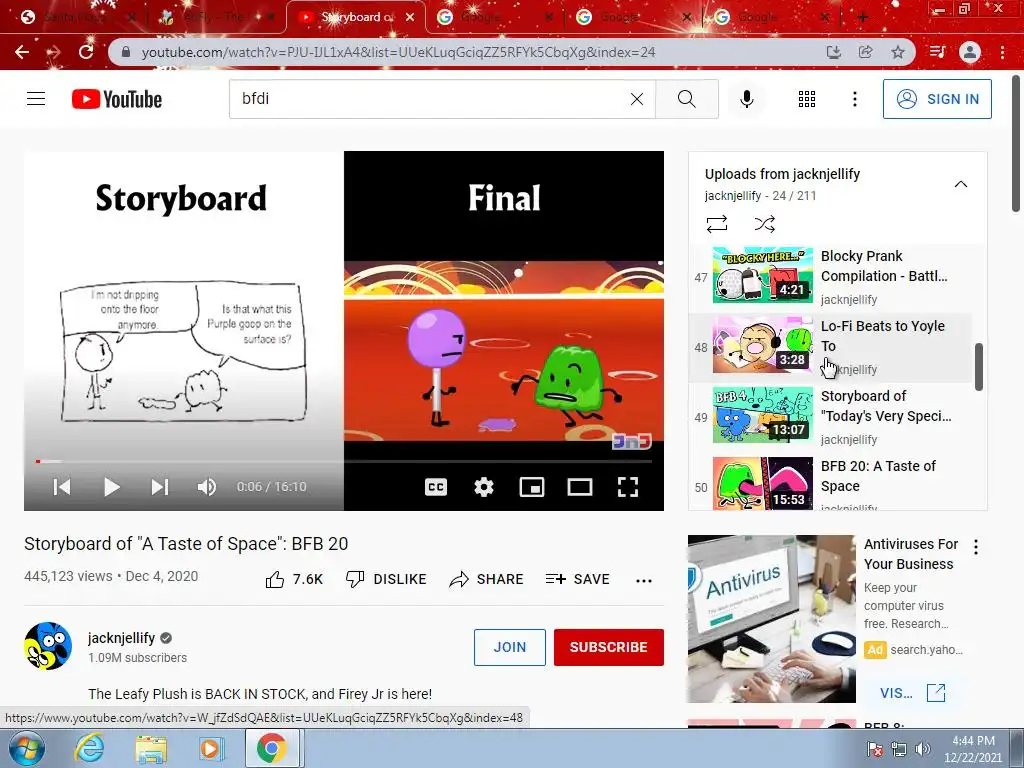Toggle loop playlist

pyautogui.click(x=716, y=224)
